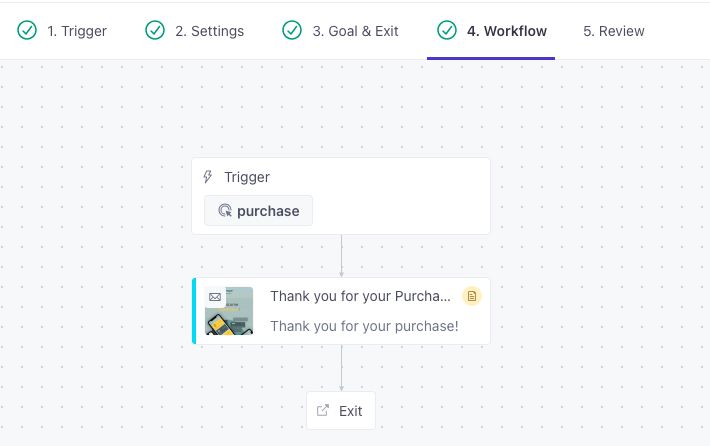Select the Exit node label
Screen dimensions: 710x446
click(x=351, y=410)
